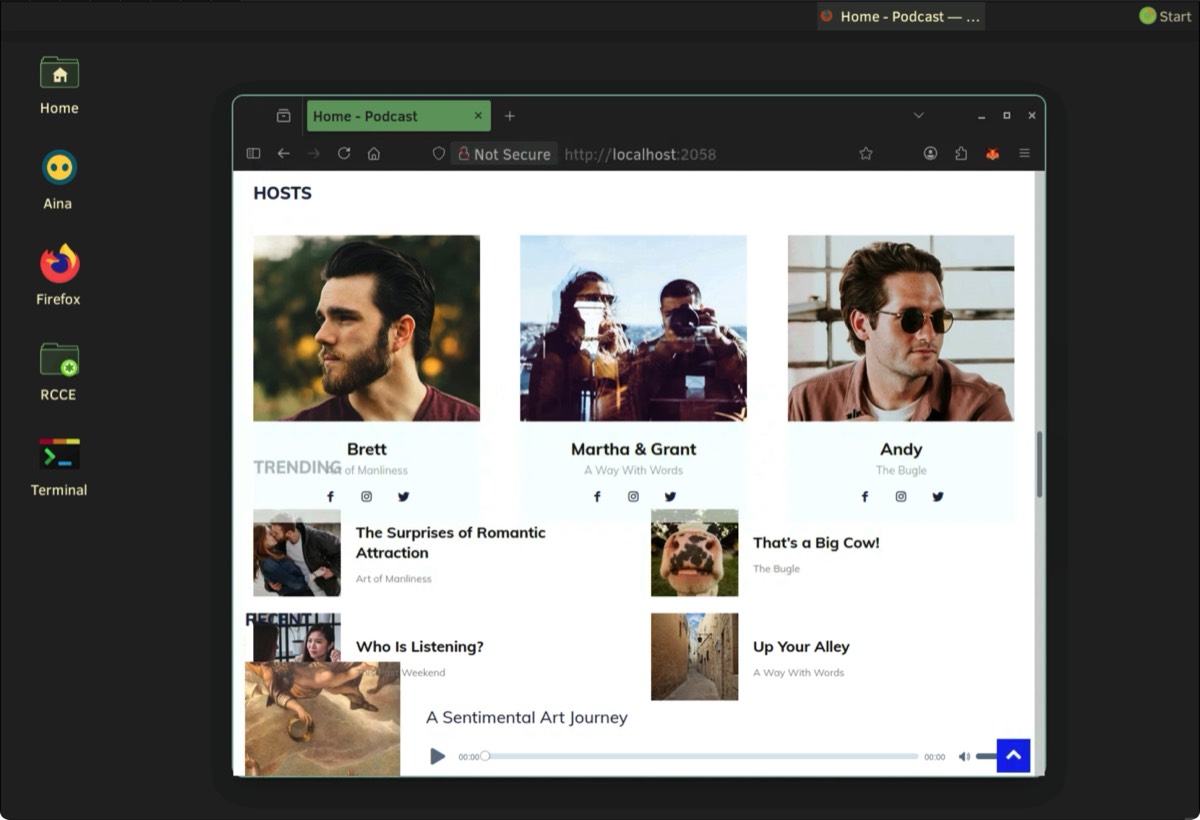Go to the browser home page icon
This screenshot has height=820, width=1200.
[x=374, y=154]
